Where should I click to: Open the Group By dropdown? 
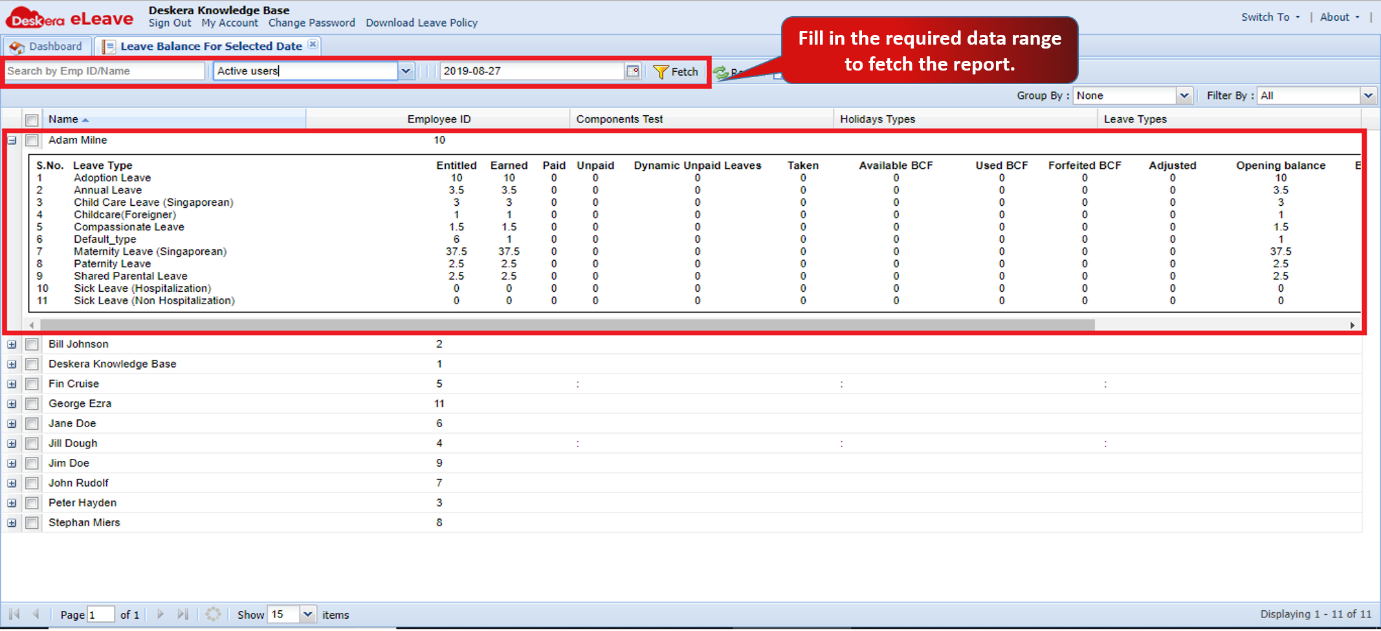click(x=1185, y=96)
